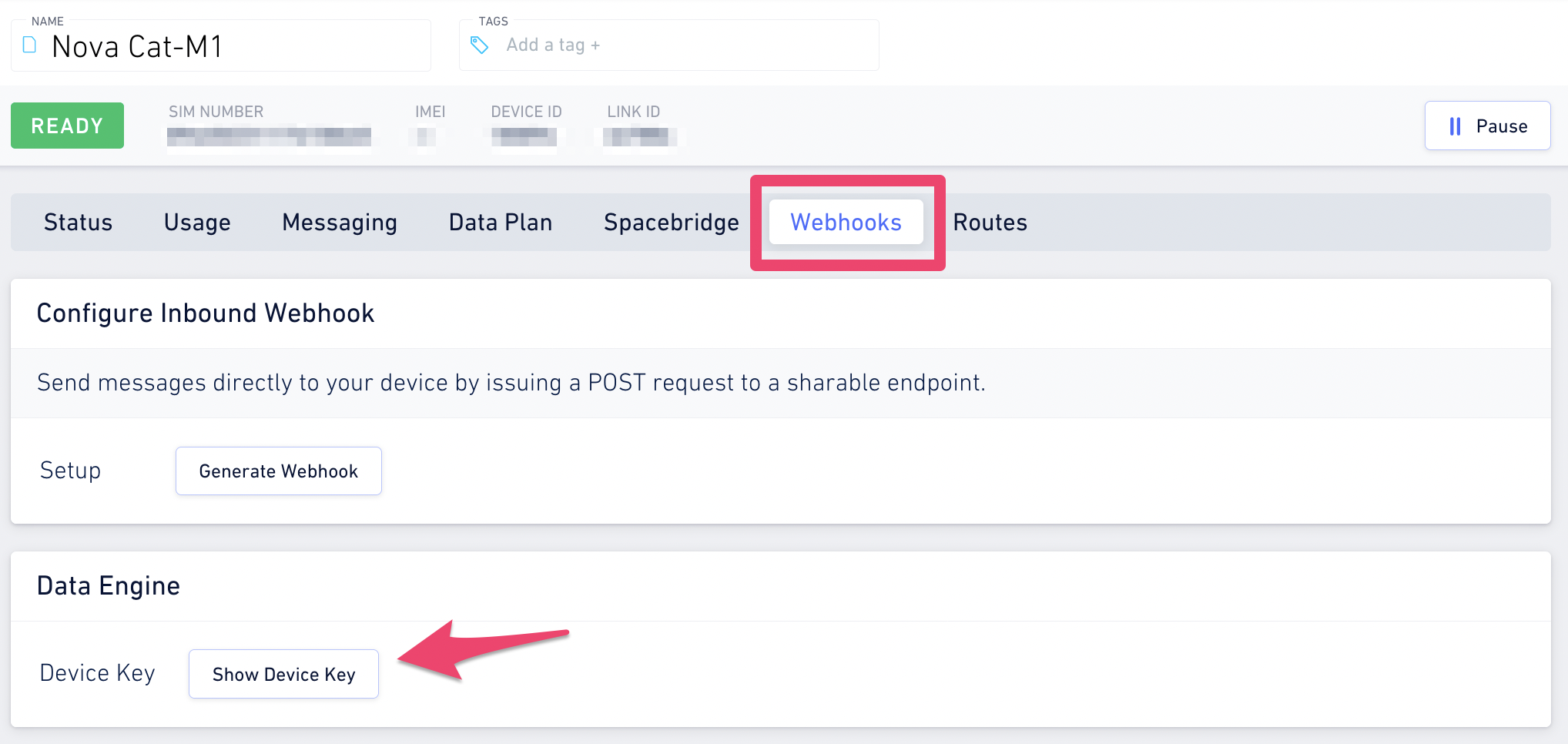
Task: Edit the Nova Cat-M1 name field
Action: (221, 45)
